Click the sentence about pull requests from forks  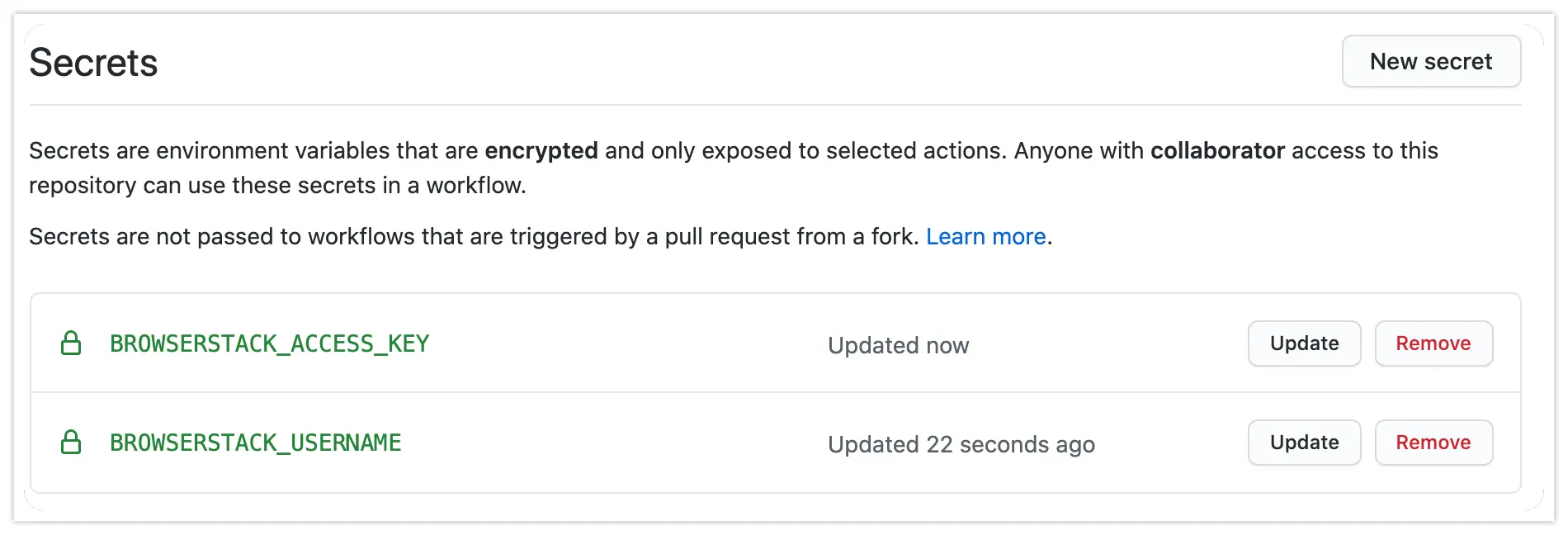pyautogui.click(x=474, y=237)
